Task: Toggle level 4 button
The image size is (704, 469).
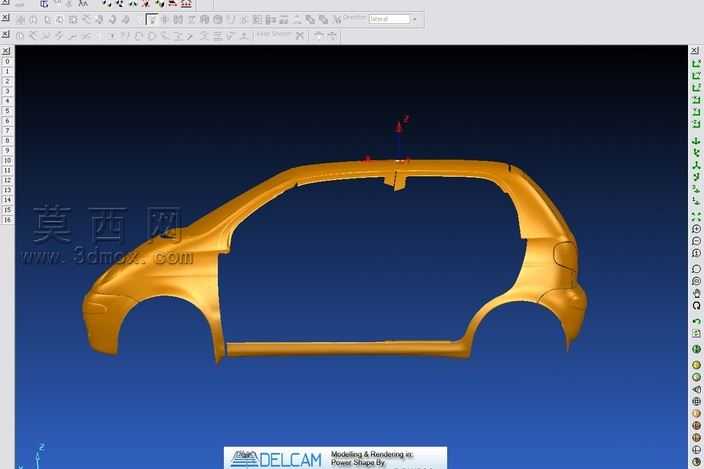Action: point(7,101)
